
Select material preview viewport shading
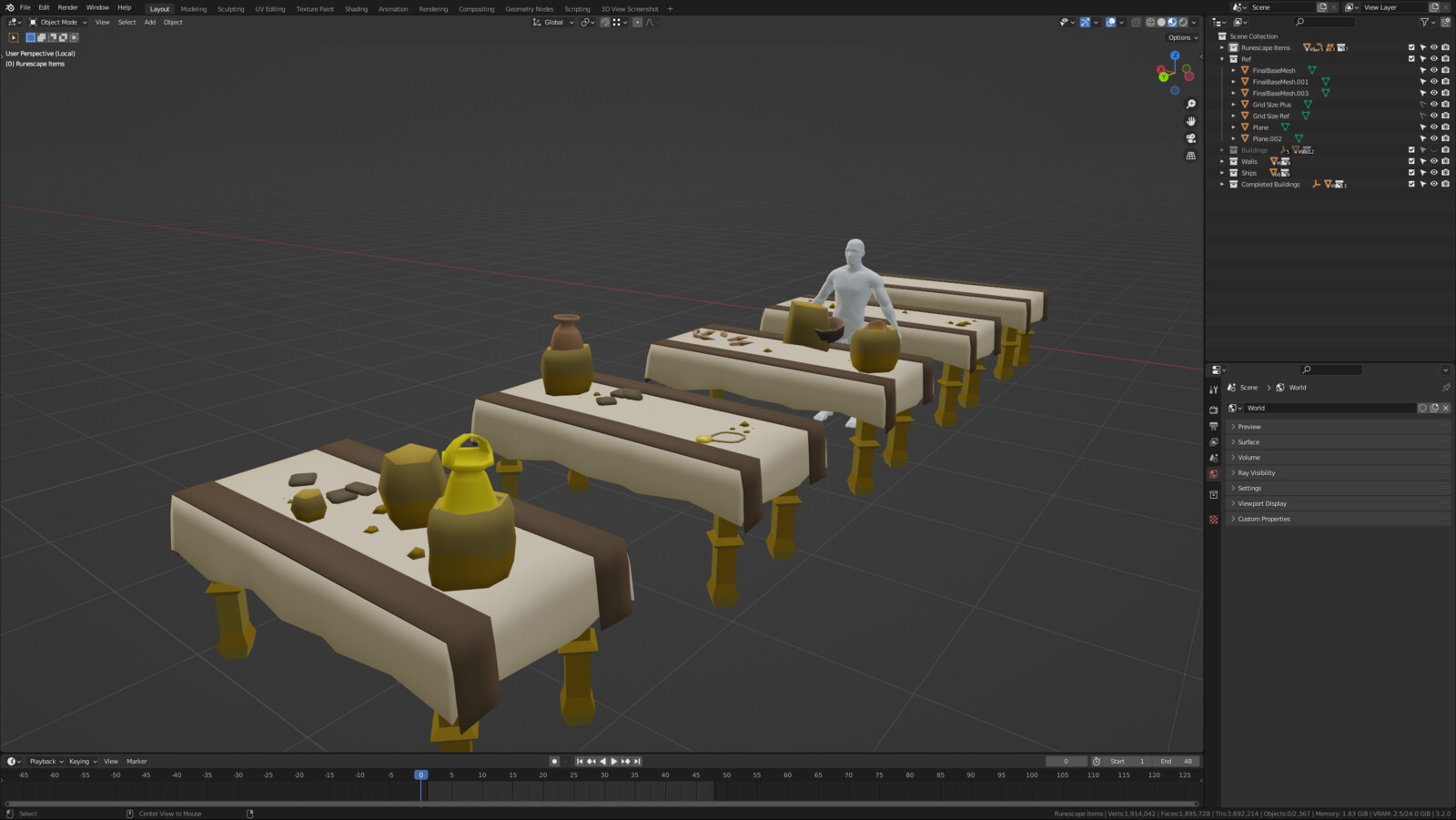point(1172,22)
